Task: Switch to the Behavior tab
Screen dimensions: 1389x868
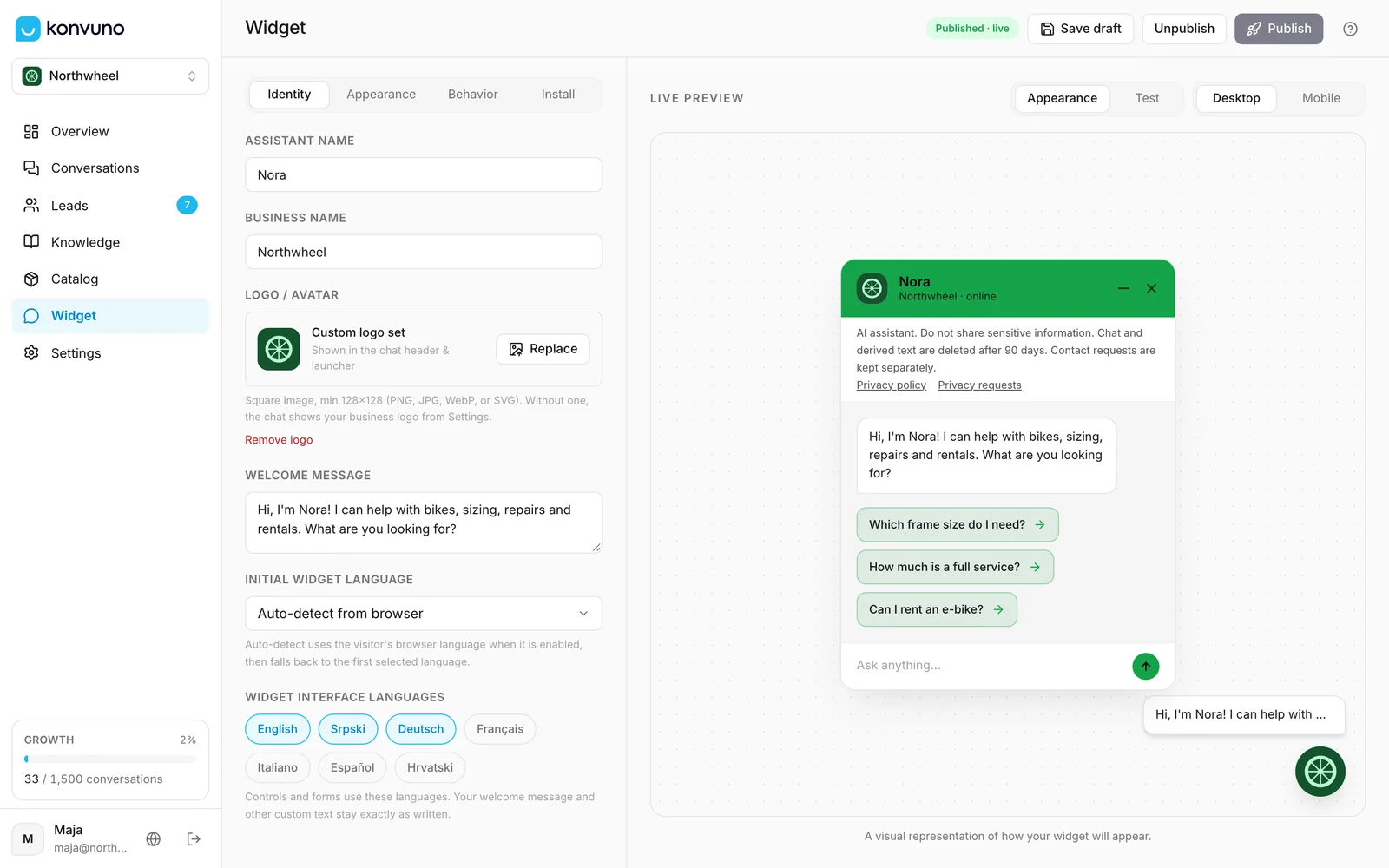Action: 473,95
